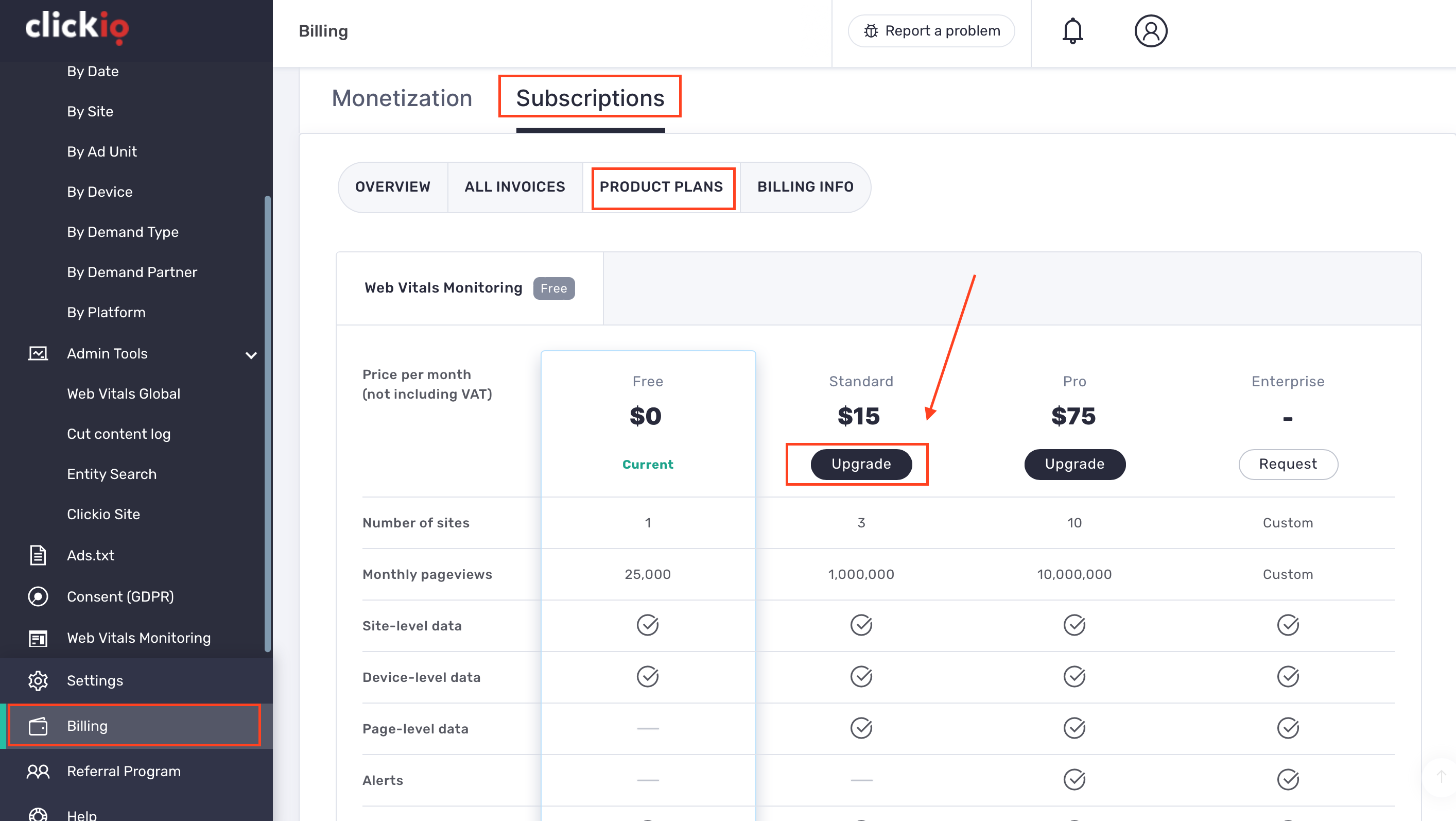1456x821 pixels.
Task: Request the Enterprise plan
Action: (1287, 464)
